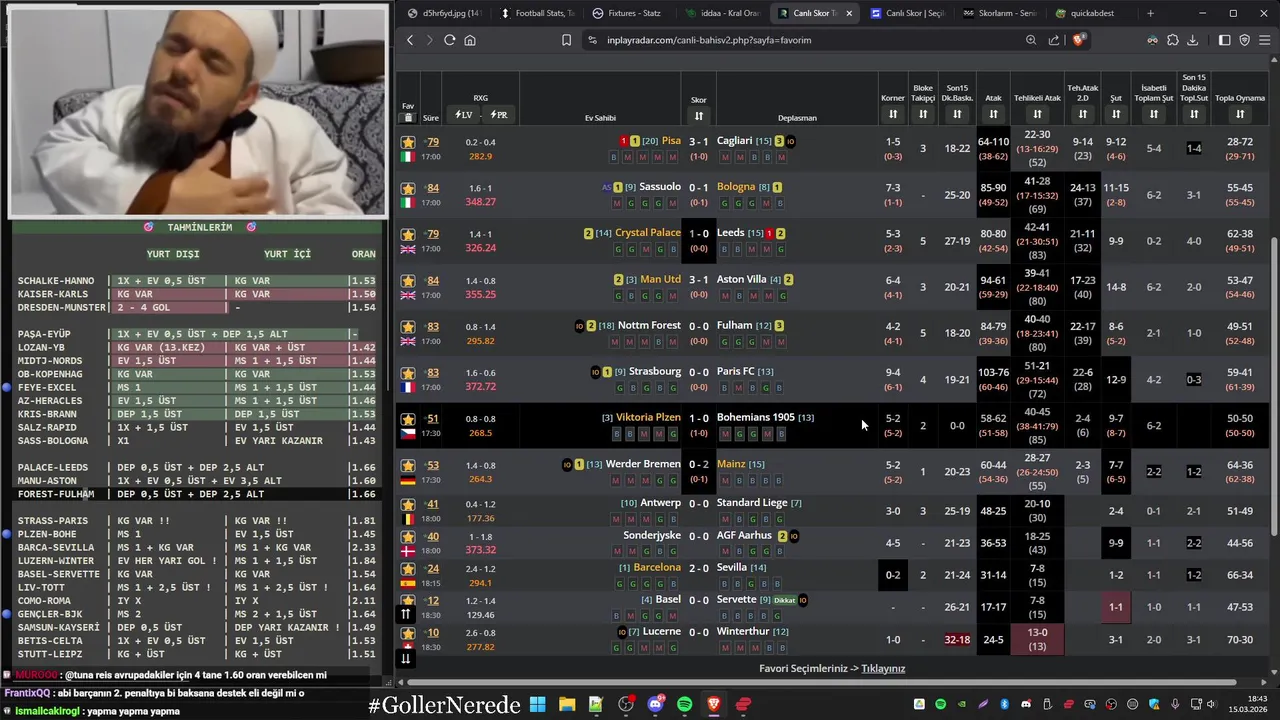Sort table by Skor column
This screenshot has width=1280, height=720.
pos(699,116)
